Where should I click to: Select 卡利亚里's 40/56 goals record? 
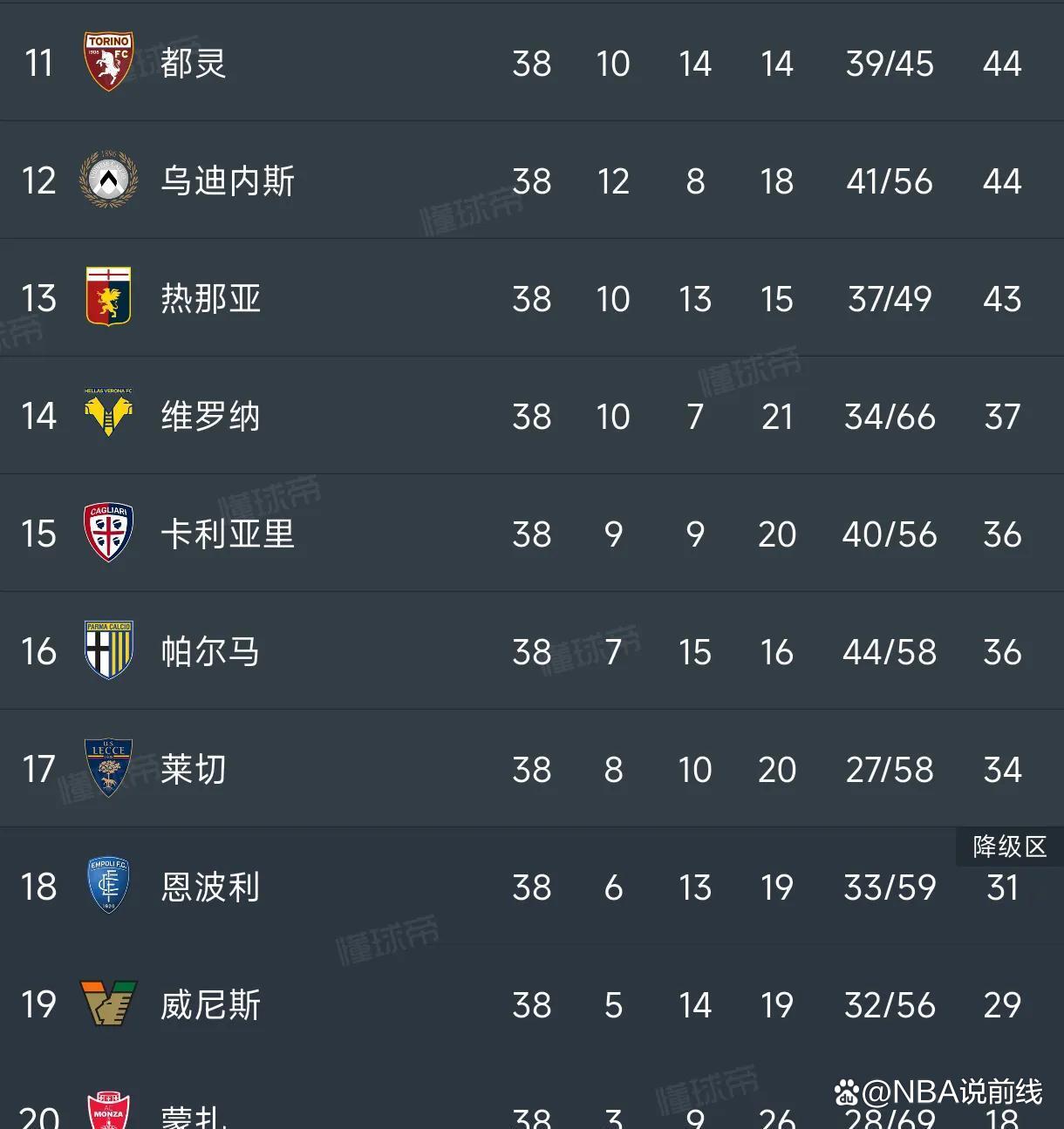click(889, 534)
